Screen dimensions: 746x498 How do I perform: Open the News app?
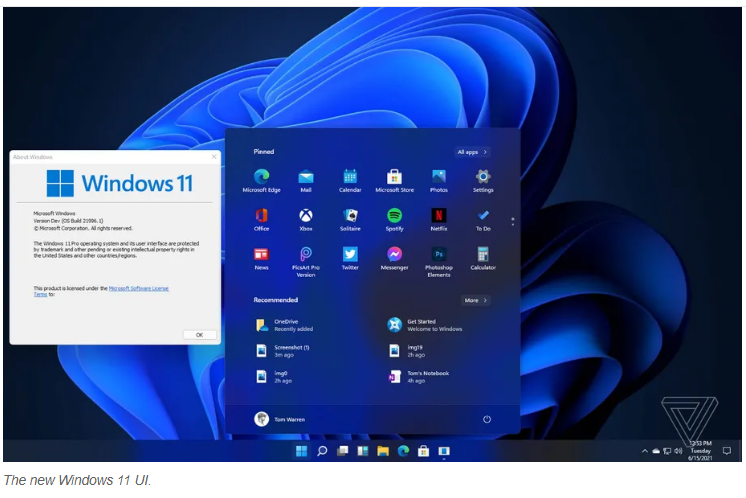[x=261, y=258]
